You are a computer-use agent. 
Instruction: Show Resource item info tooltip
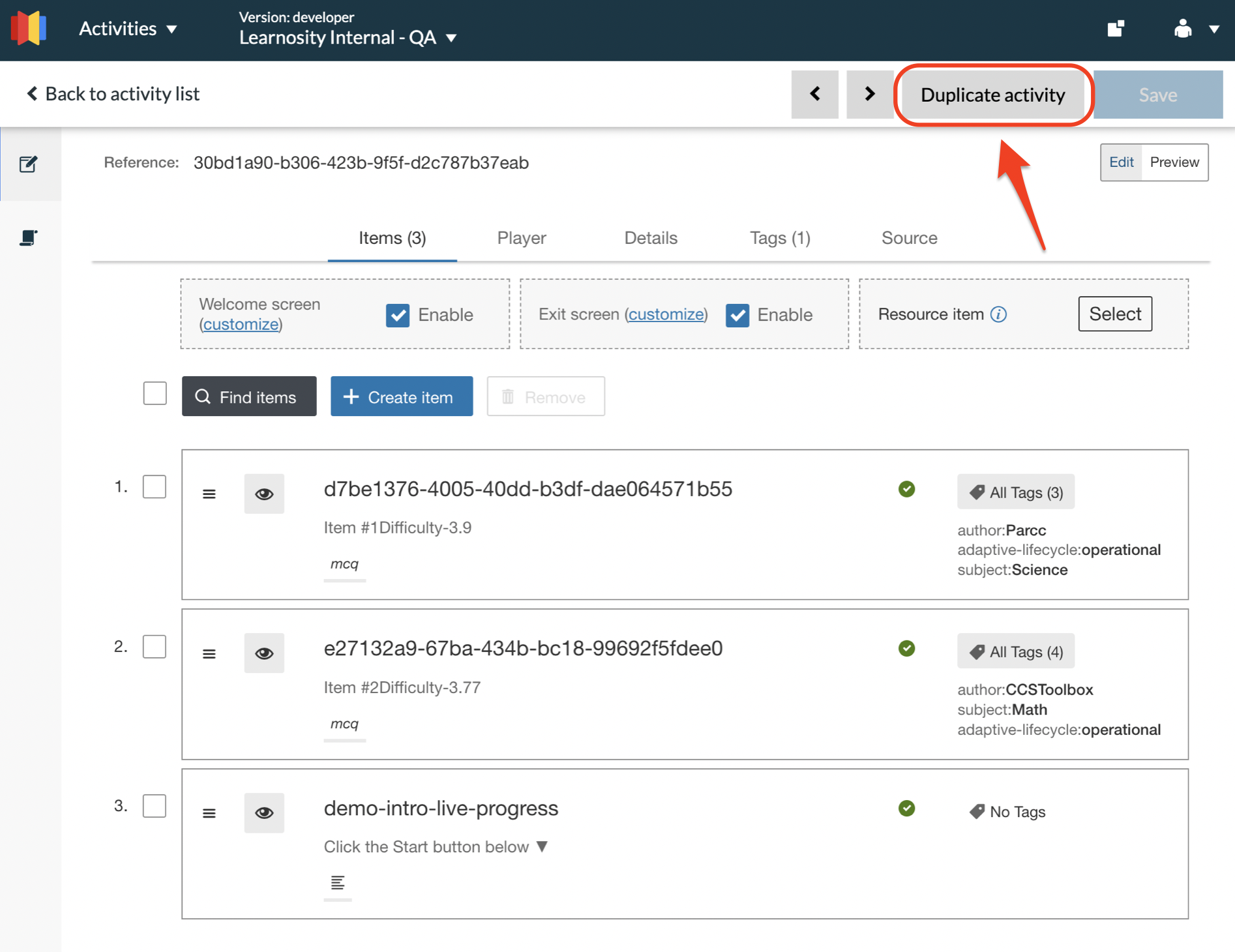pyautogui.click(x=999, y=314)
